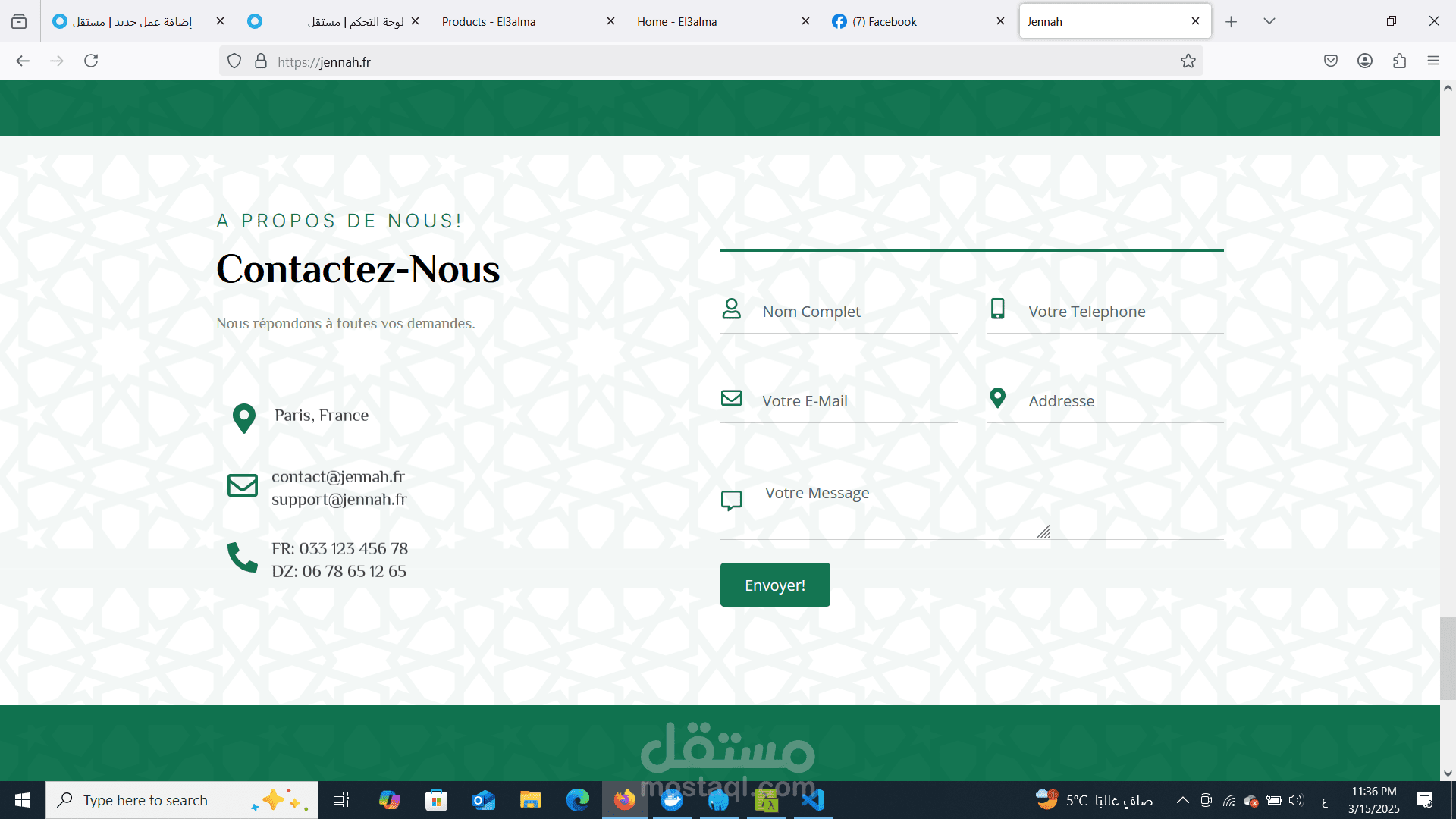The height and width of the screenshot is (819, 1456).
Task: Open Firefox hamburger application menu
Action: [1432, 61]
